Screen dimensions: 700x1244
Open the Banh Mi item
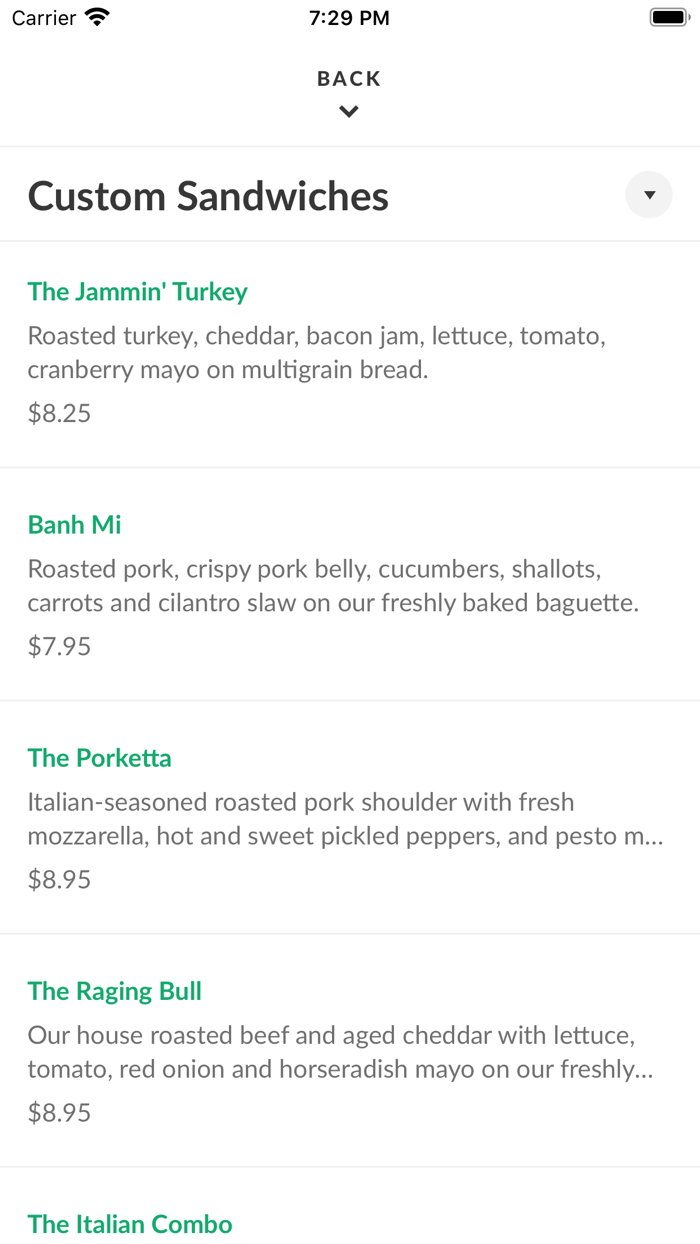click(74, 524)
